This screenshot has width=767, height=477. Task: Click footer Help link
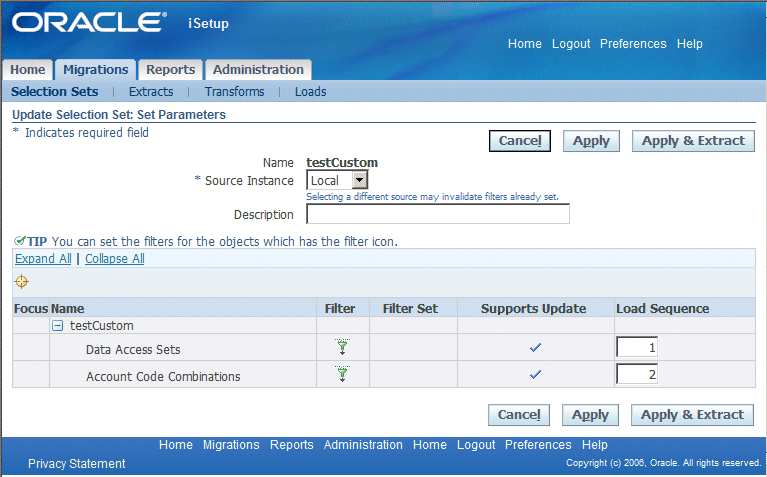595,445
